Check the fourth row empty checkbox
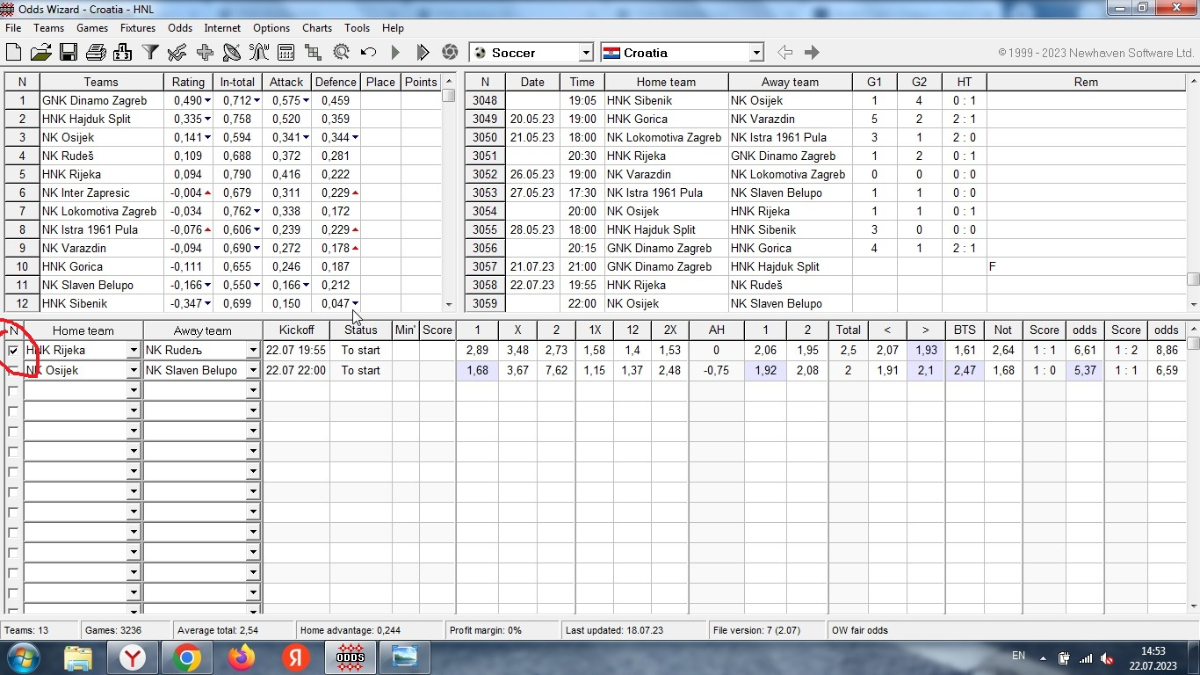 pos(13,411)
